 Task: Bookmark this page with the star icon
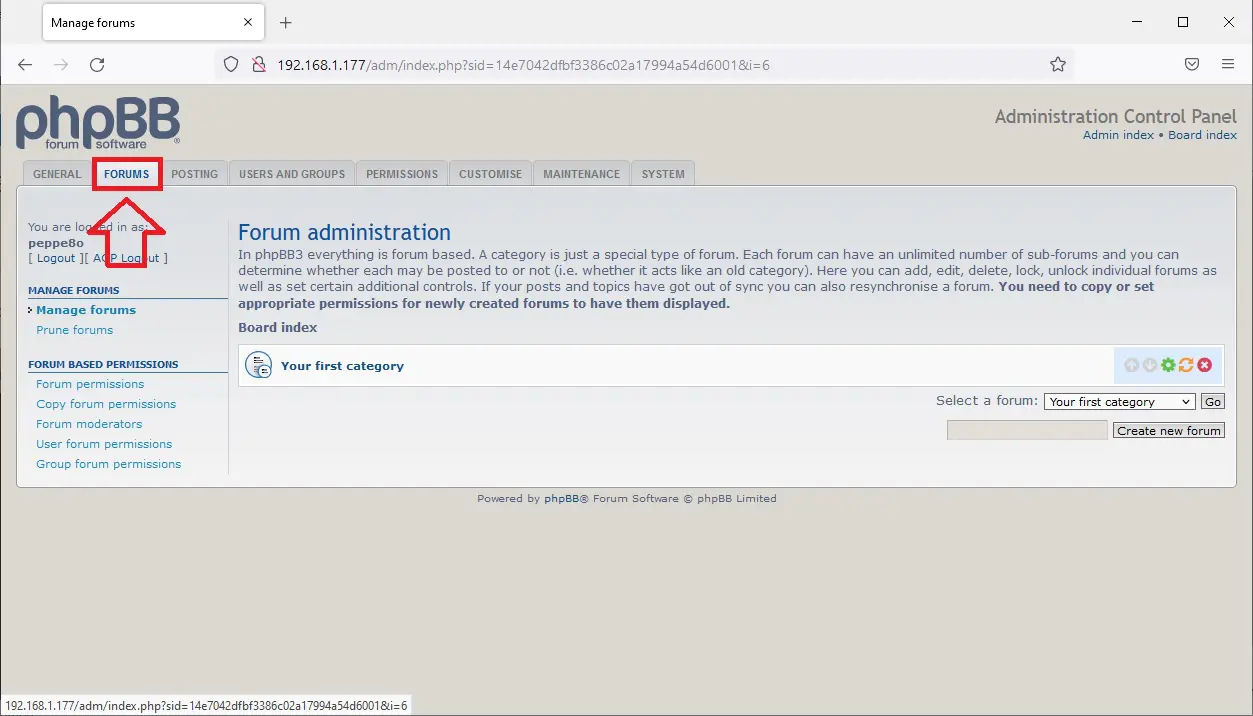click(1057, 64)
